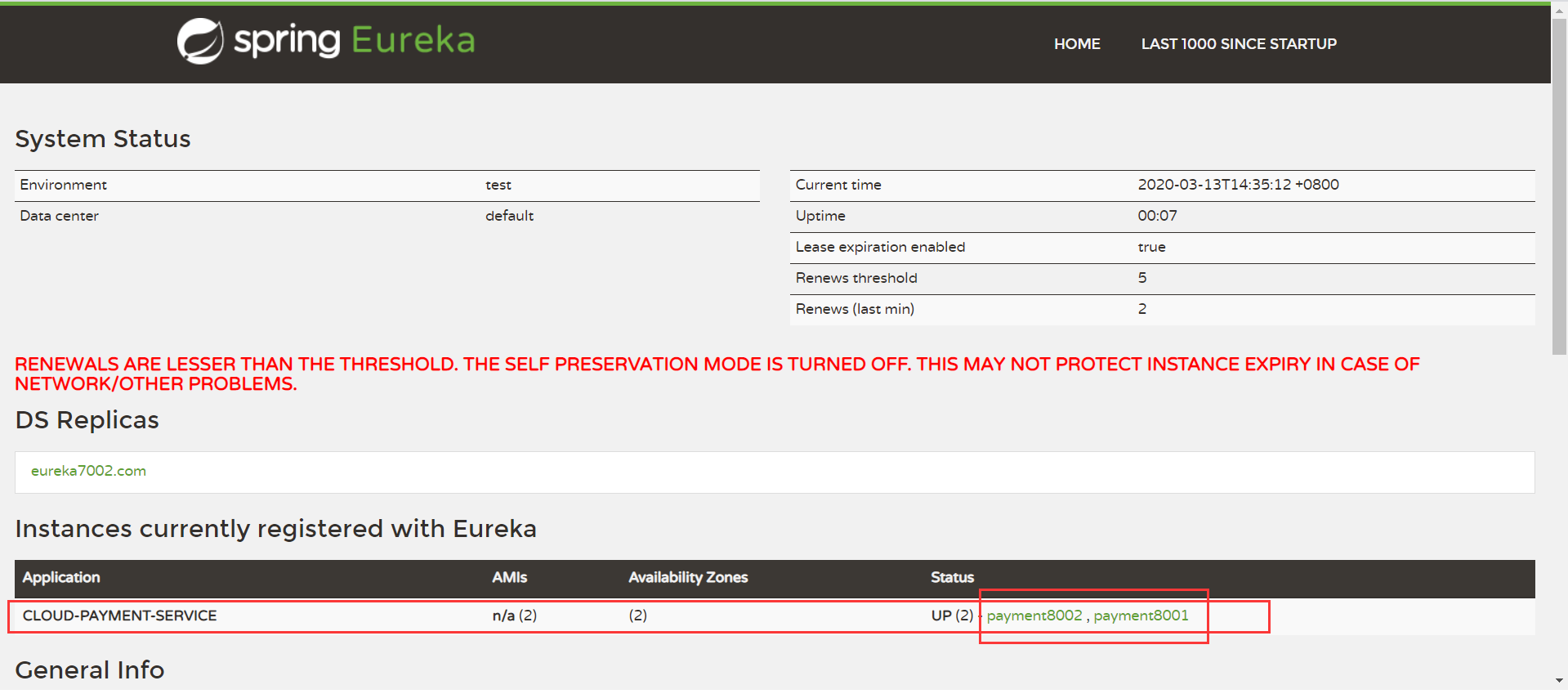The width and height of the screenshot is (1568, 694).
Task: Click the Renews threshold value 5
Action: [x=1142, y=278]
